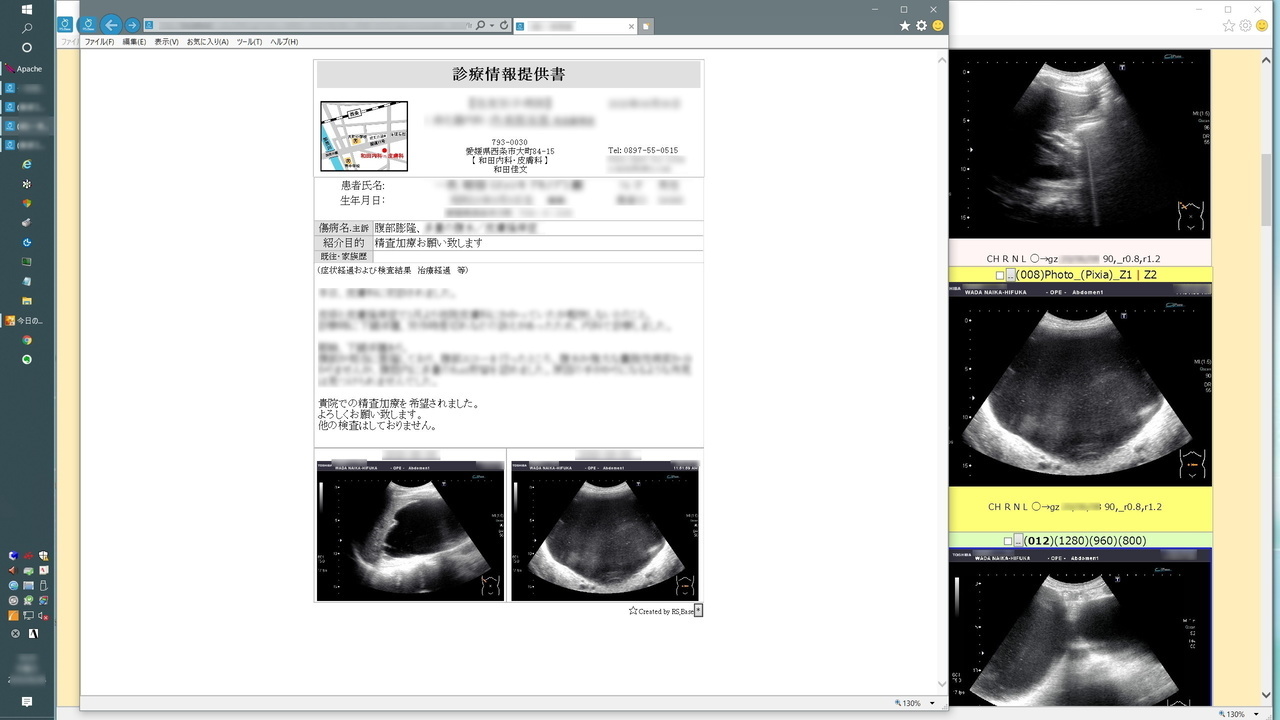The width and height of the screenshot is (1280, 720).
Task: Click the (960) size link
Action: (1103, 541)
